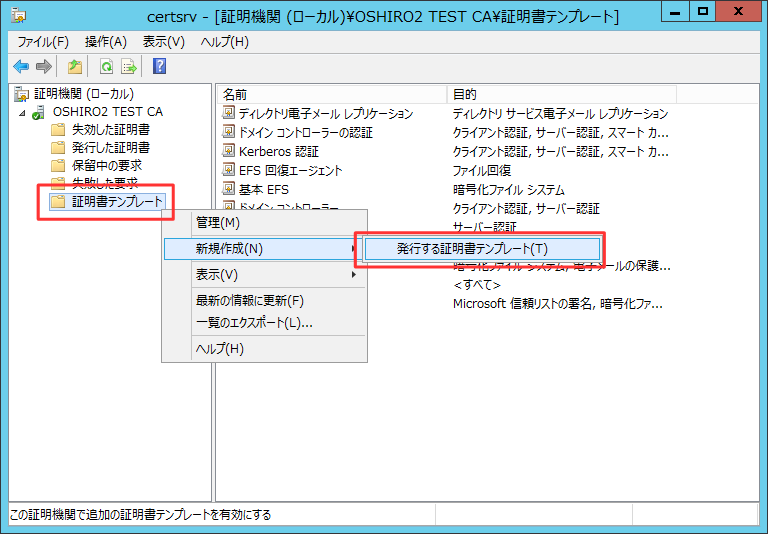Select 発行した証明書 in the tree
Viewport: 768px width, 534px height.
point(111,147)
